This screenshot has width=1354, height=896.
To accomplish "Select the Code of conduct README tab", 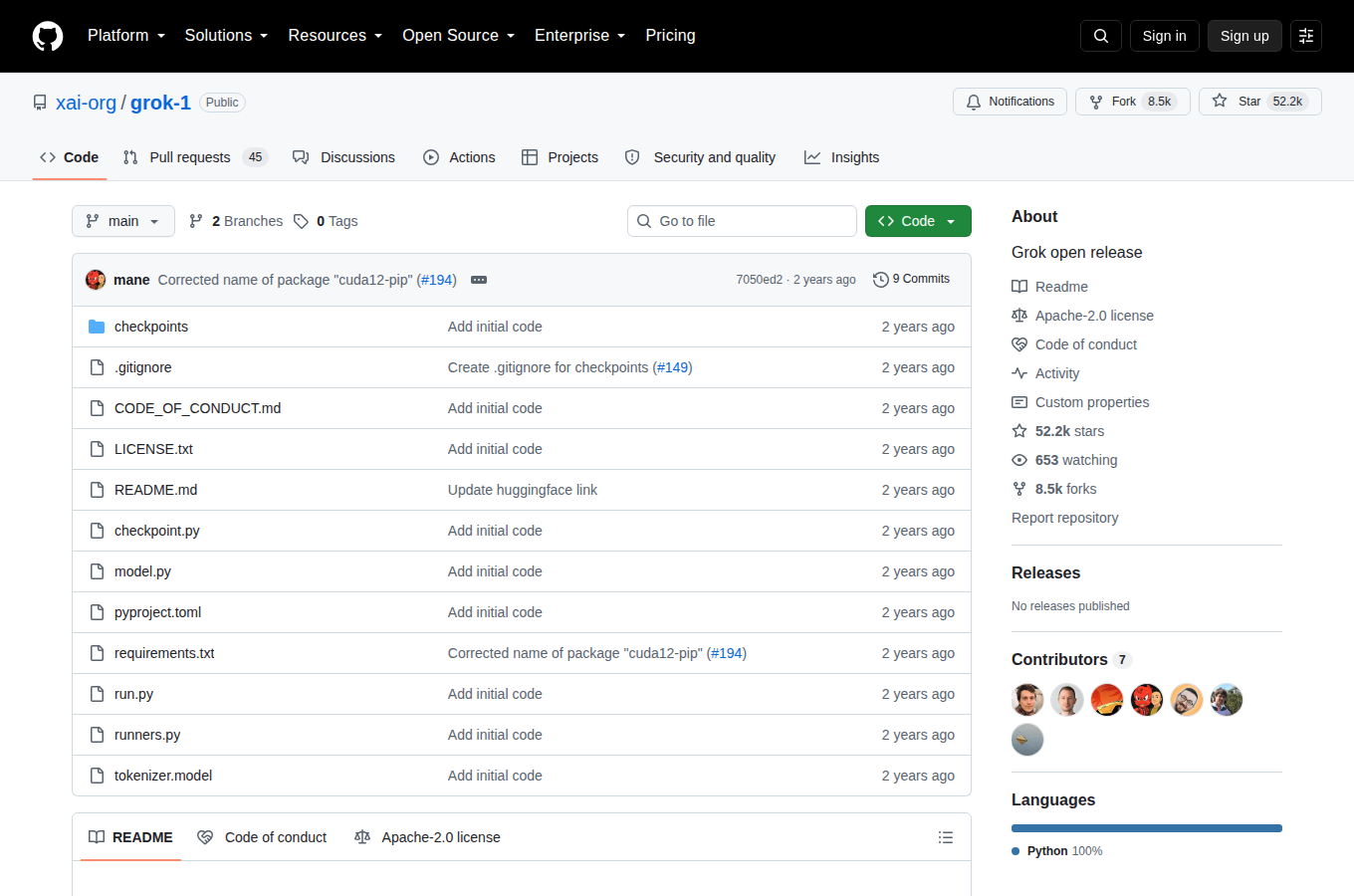I will (x=262, y=837).
